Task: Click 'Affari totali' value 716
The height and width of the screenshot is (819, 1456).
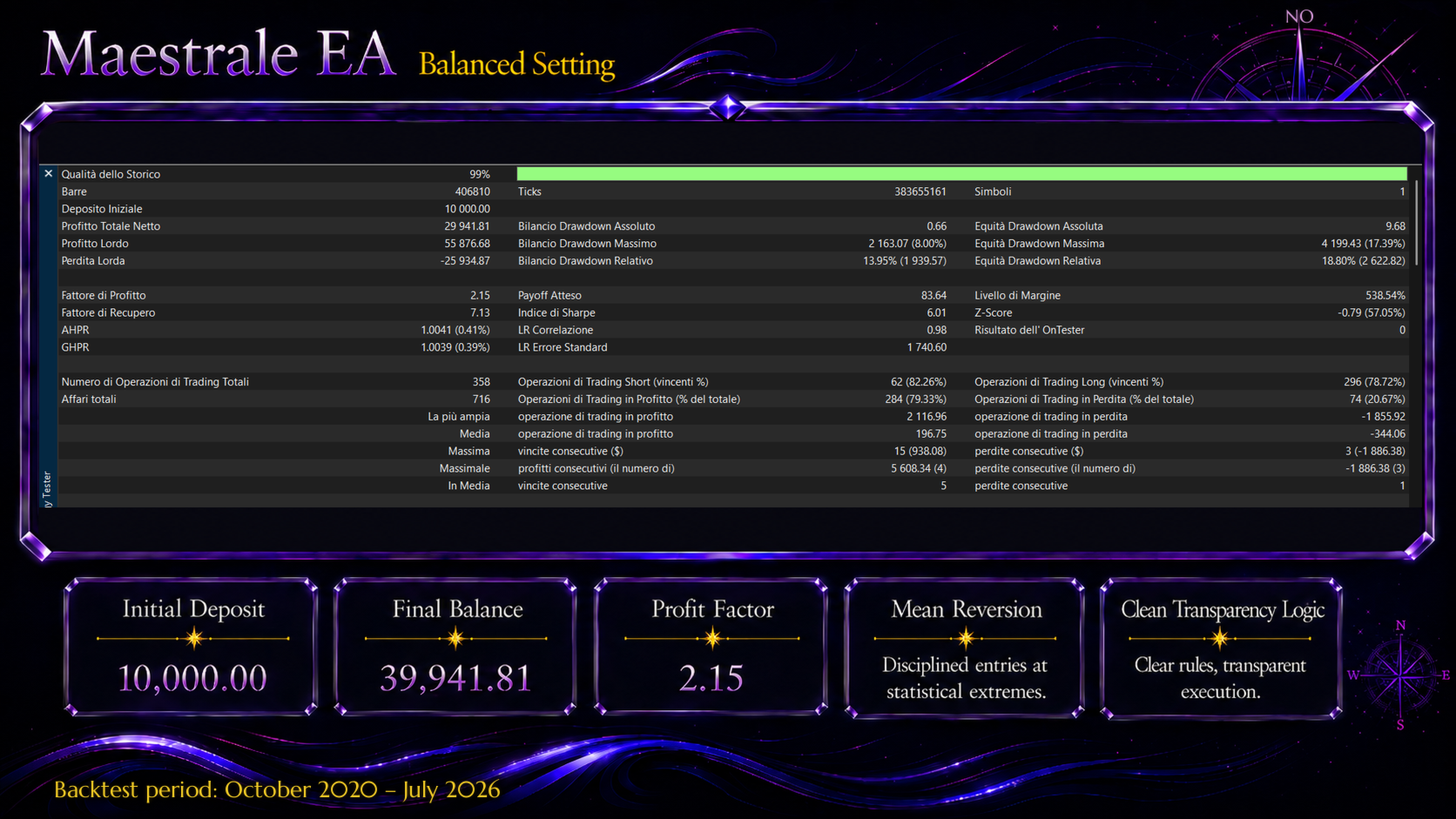Action: tap(482, 399)
